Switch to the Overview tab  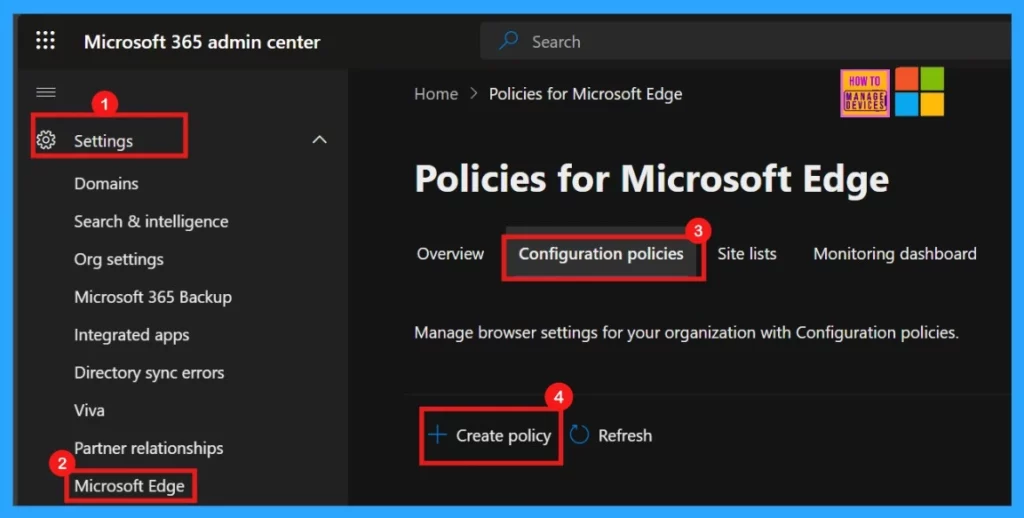tap(450, 253)
